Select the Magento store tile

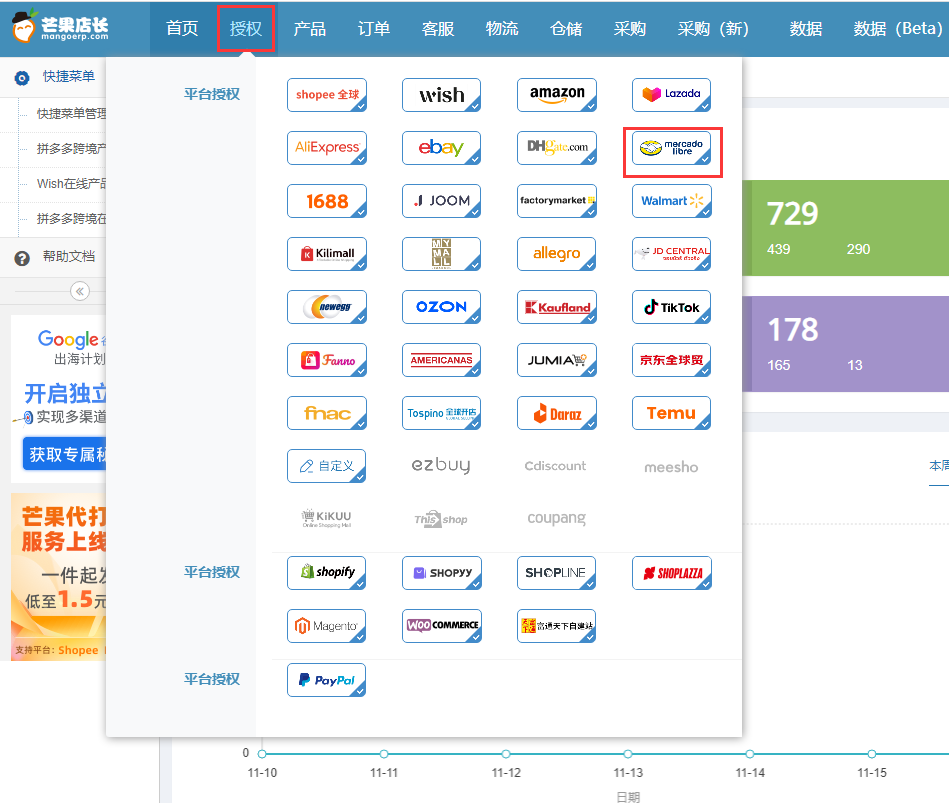tap(327, 626)
